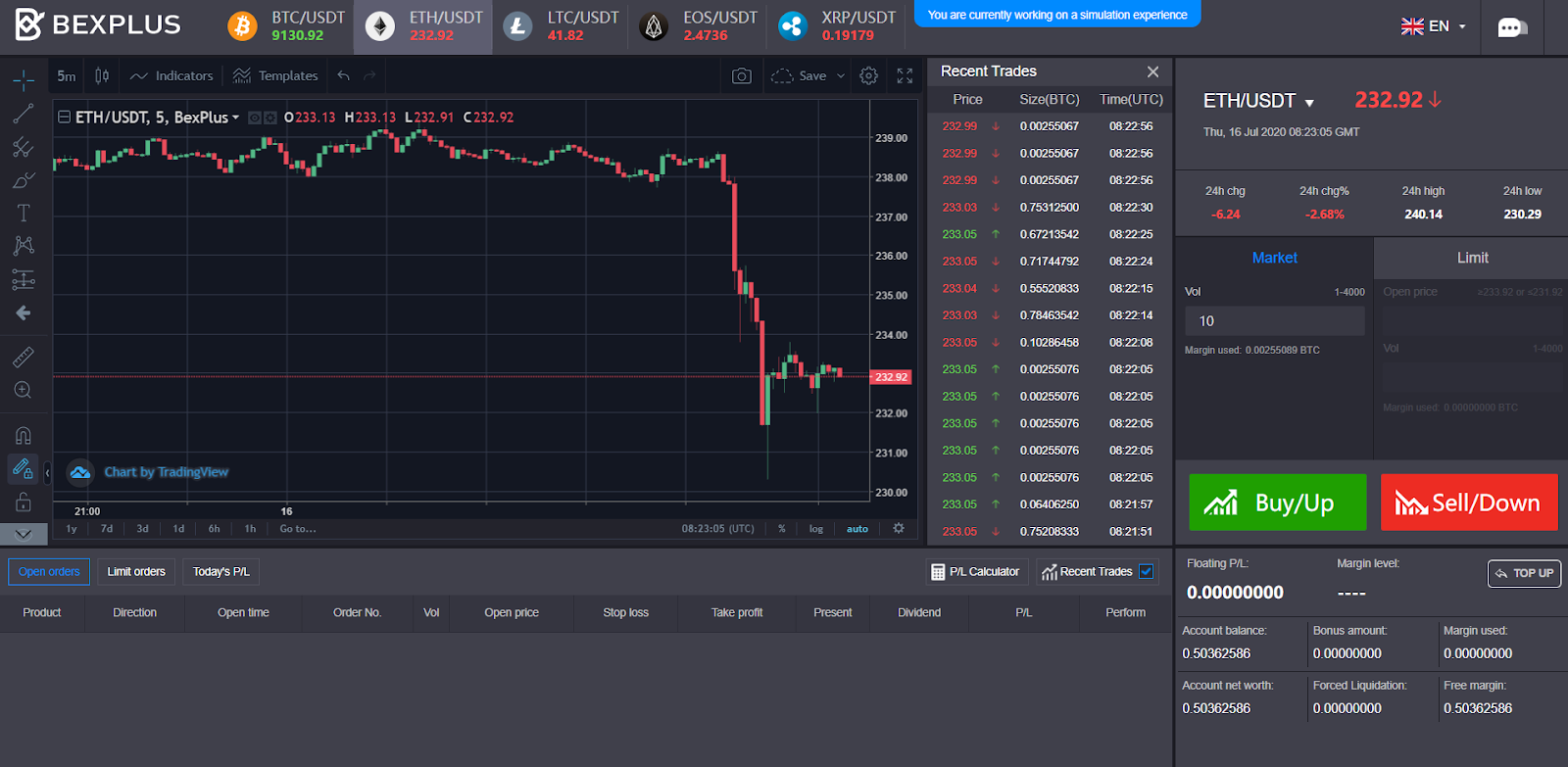
Task: Select the crosshair cursor tool
Action: (24, 79)
